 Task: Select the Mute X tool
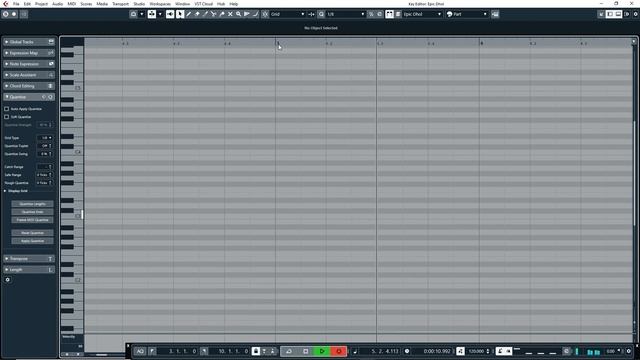pyautogui.click(x=230, y=14)
